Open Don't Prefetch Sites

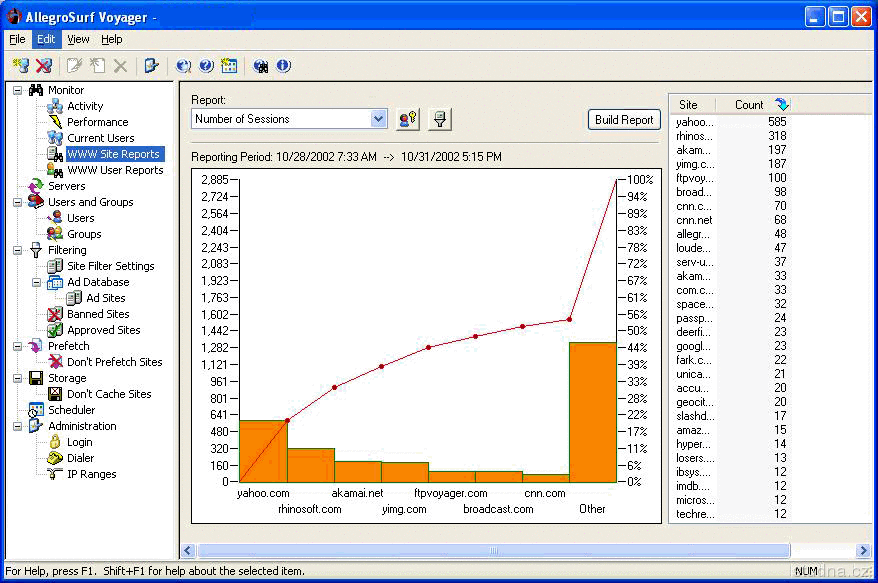(115, 362)
